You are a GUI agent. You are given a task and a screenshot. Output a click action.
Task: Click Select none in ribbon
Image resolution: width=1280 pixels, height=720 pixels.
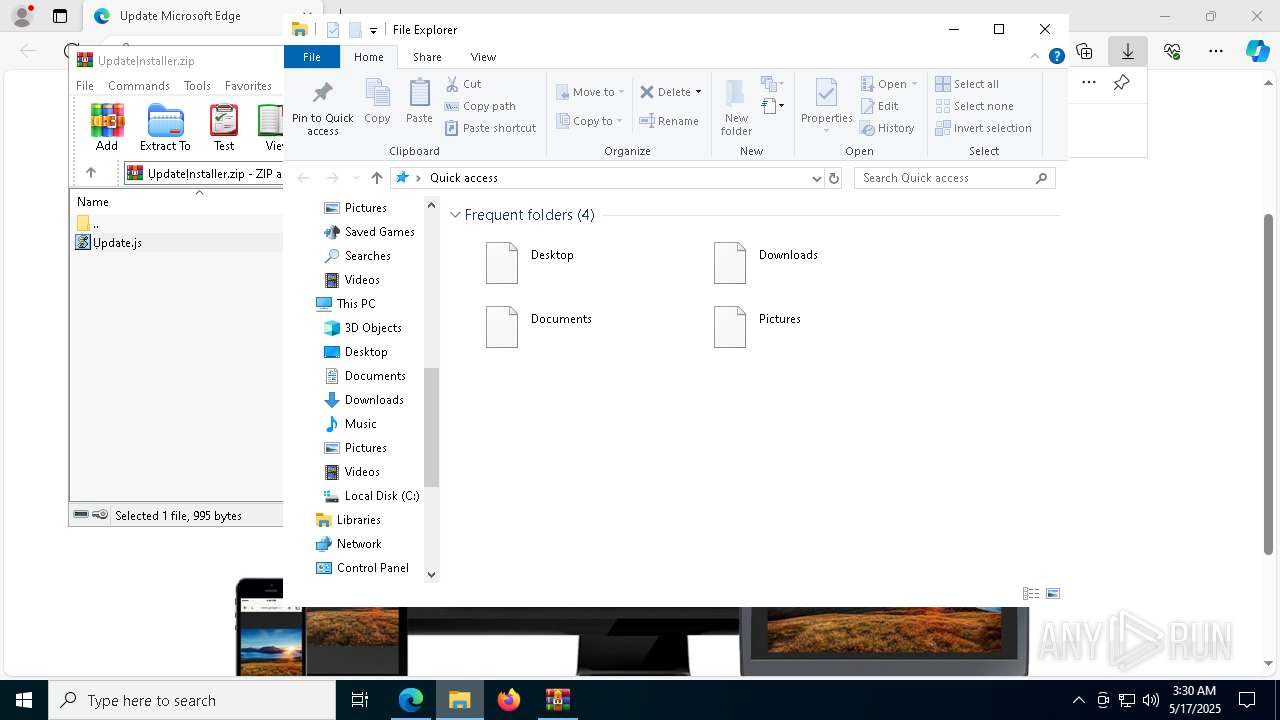click(x=974, y=106)
